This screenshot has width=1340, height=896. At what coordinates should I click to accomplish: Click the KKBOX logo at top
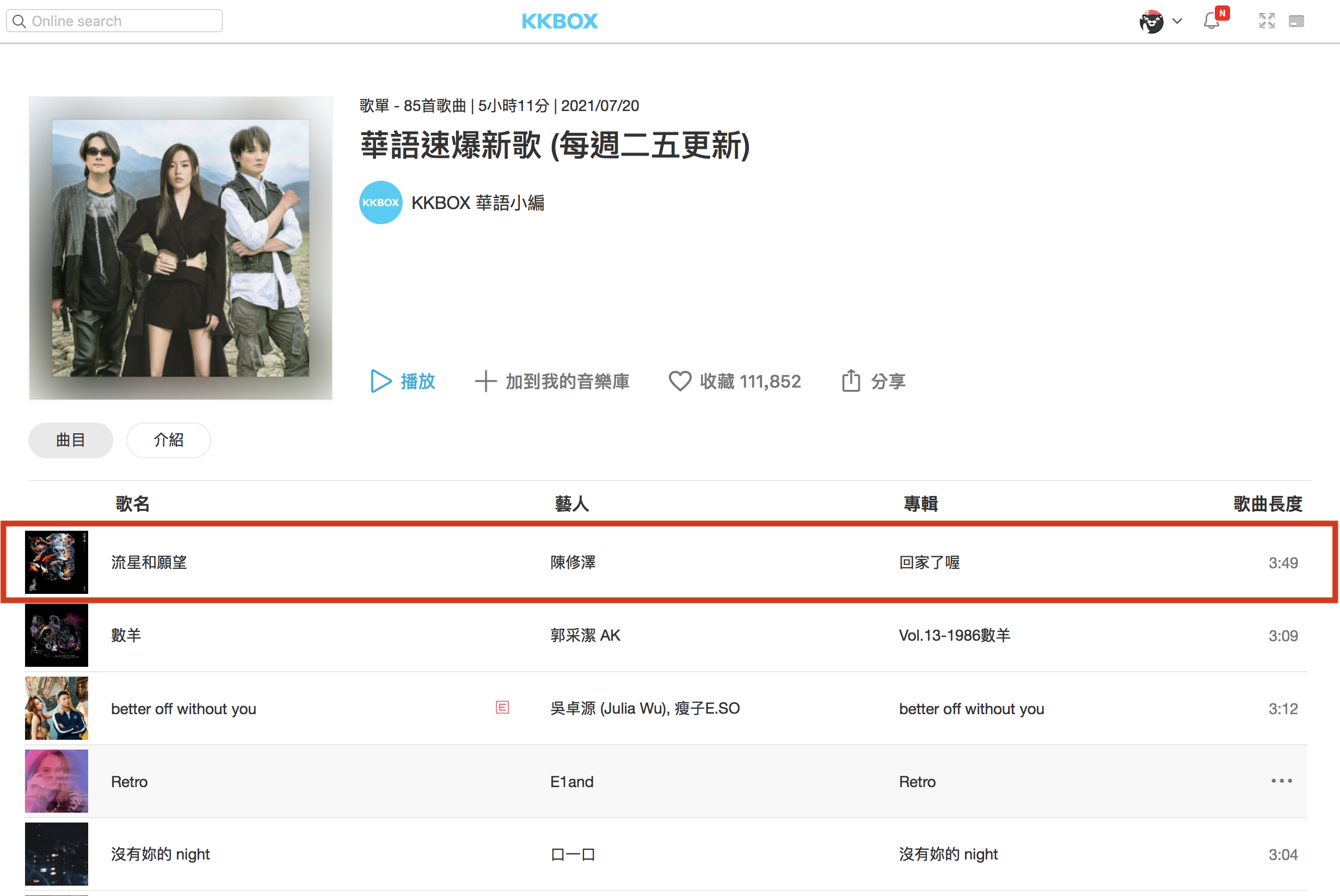point(560,21)
